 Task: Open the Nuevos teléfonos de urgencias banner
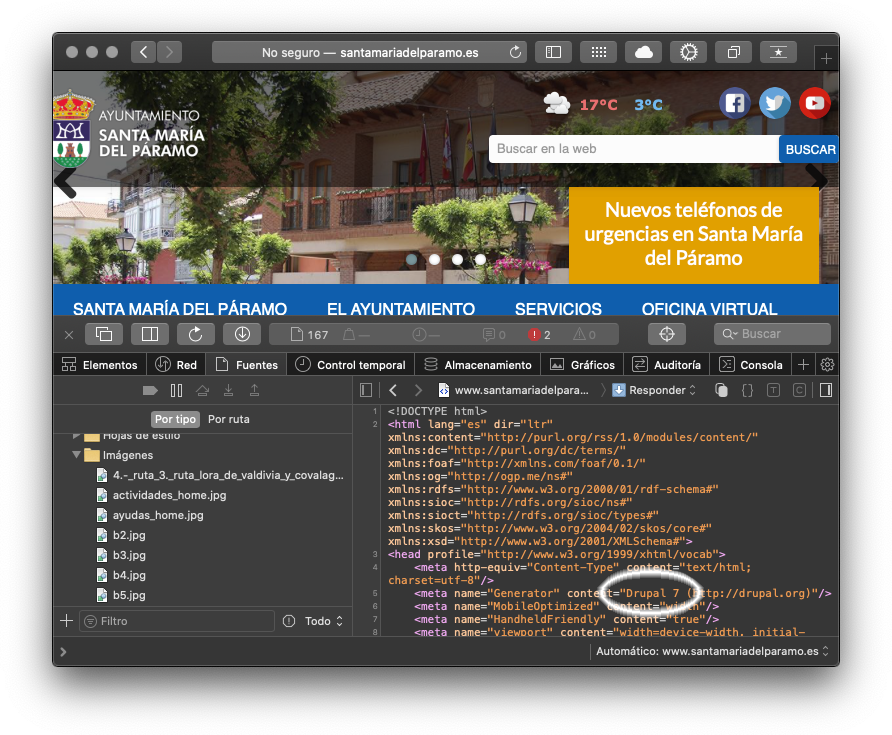click(693, 234)
